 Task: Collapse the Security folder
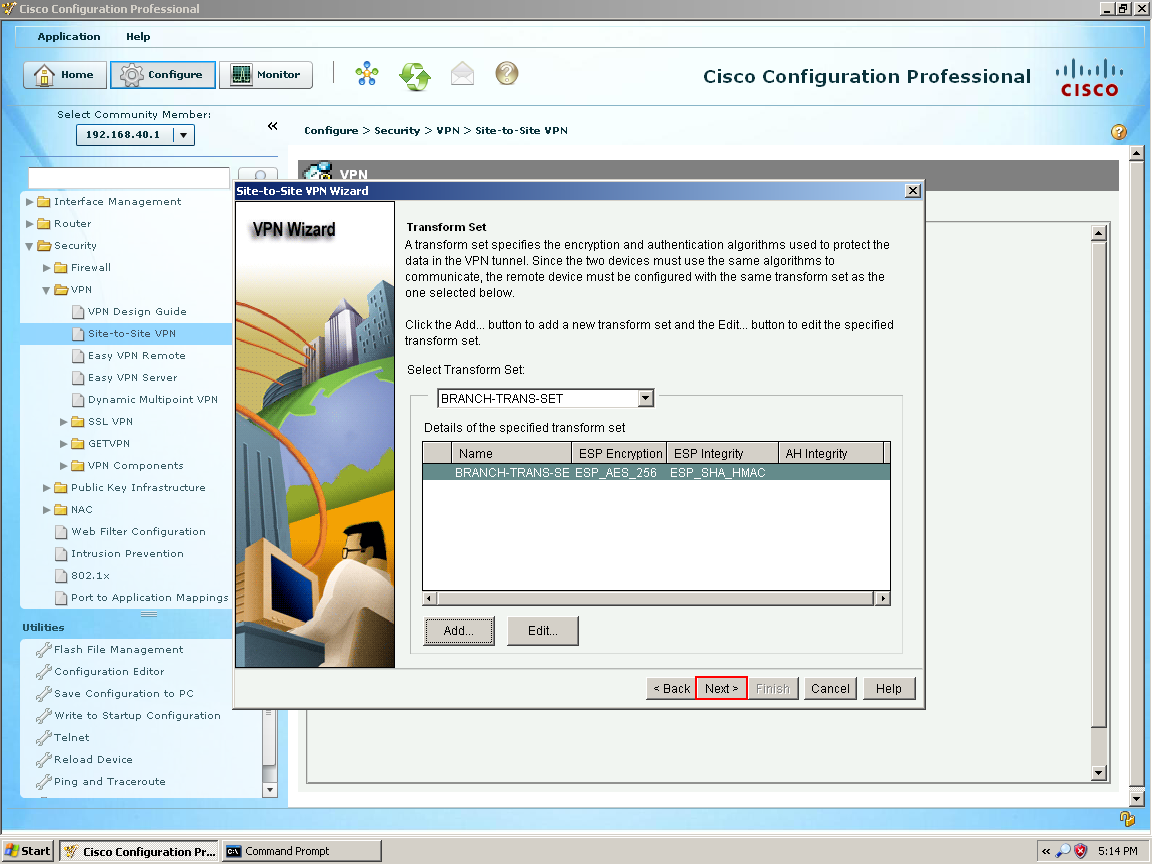(29, 245)
